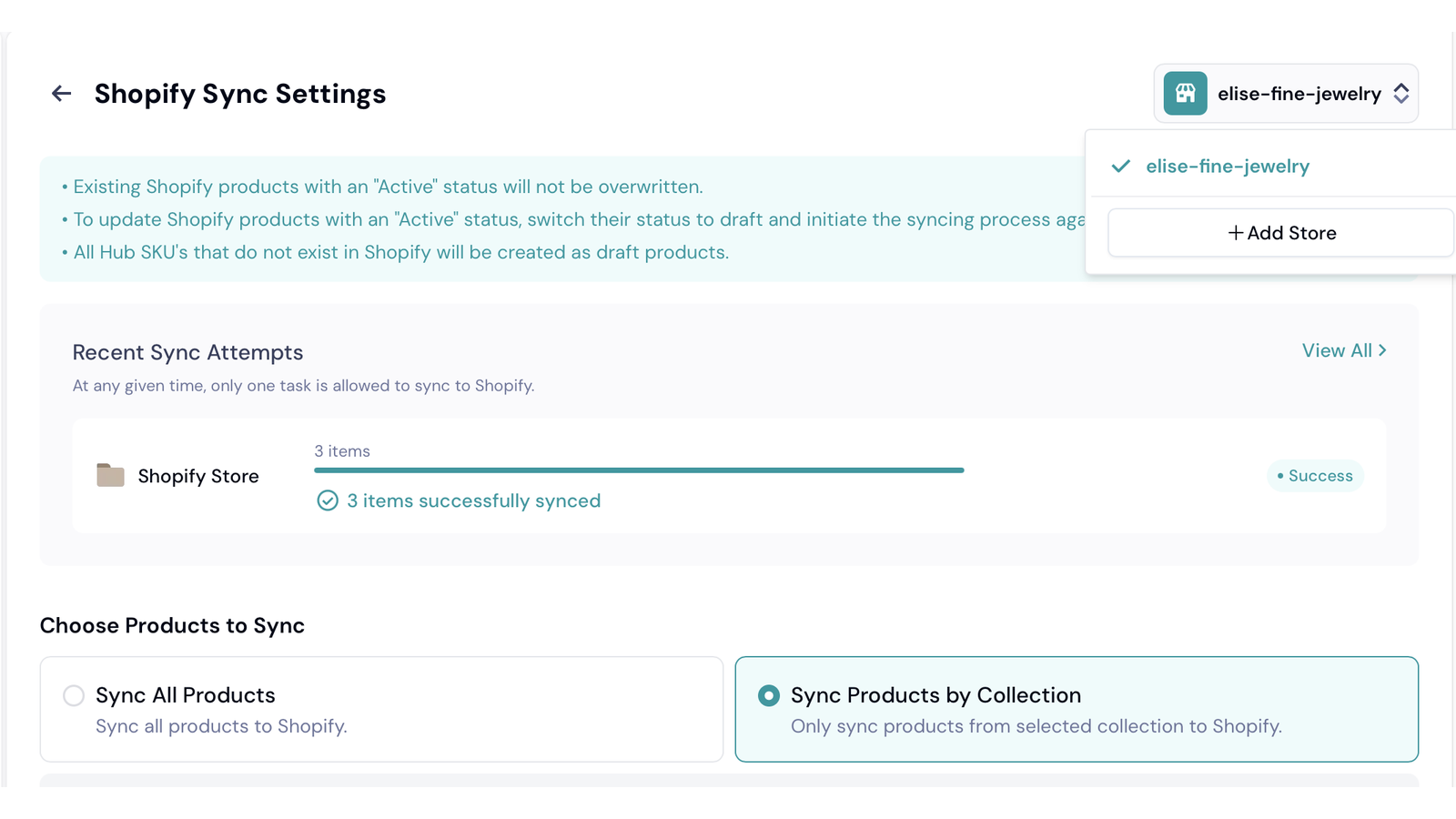
Task: Open View All sync attempts
Action: click(x=1344, y=350)
